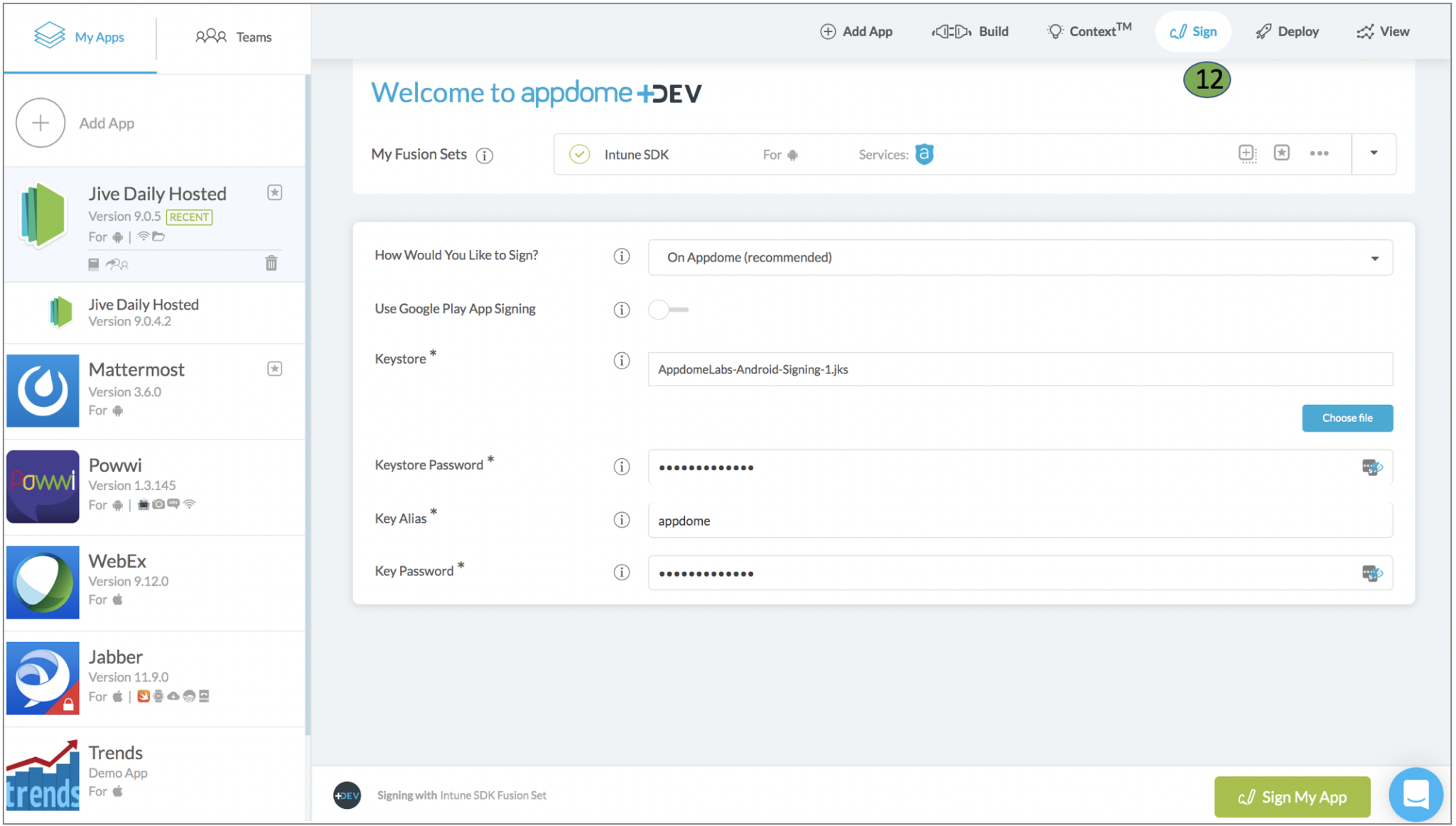Click Add App in top navigation
The image size is (1456, 826).
click(856, 31)
